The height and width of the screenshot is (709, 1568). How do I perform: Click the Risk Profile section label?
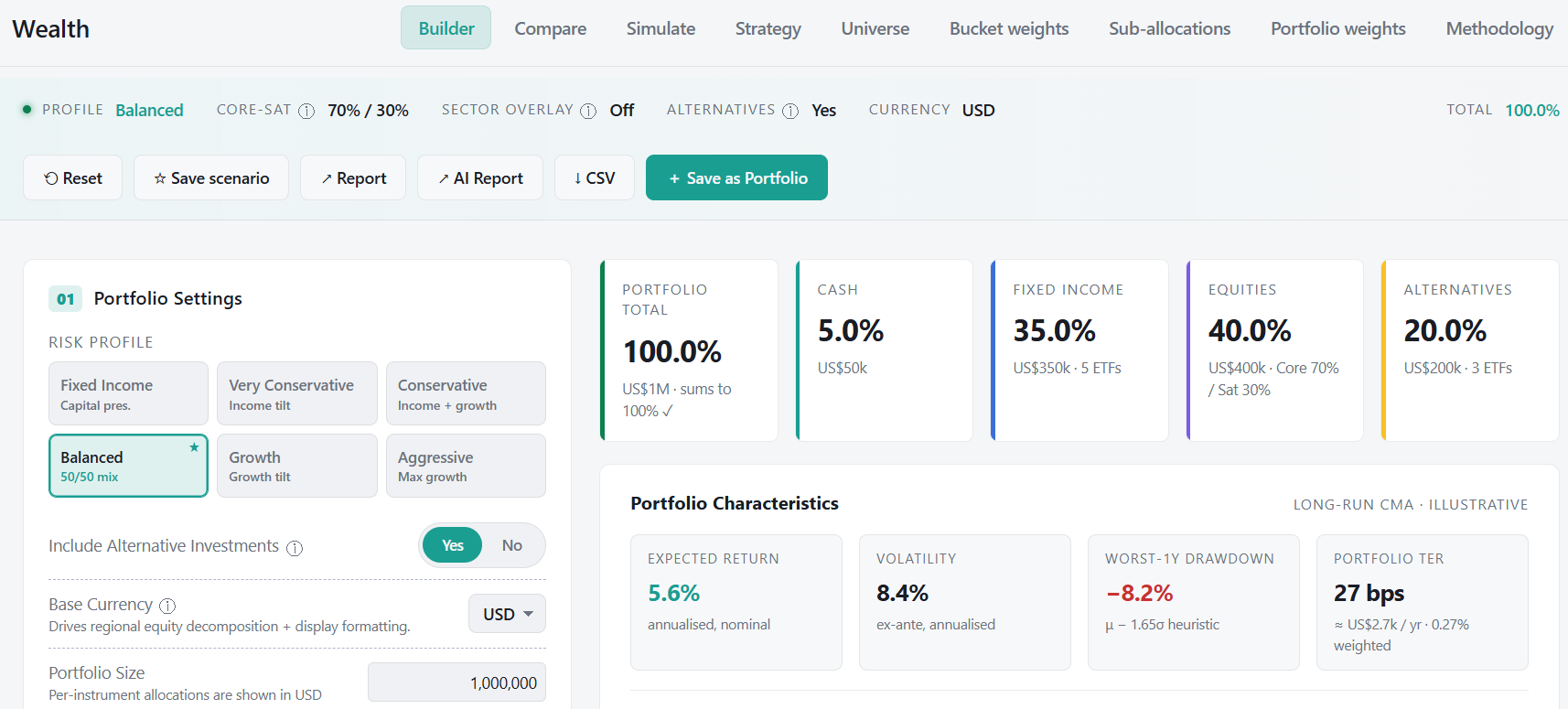(101, 342)
